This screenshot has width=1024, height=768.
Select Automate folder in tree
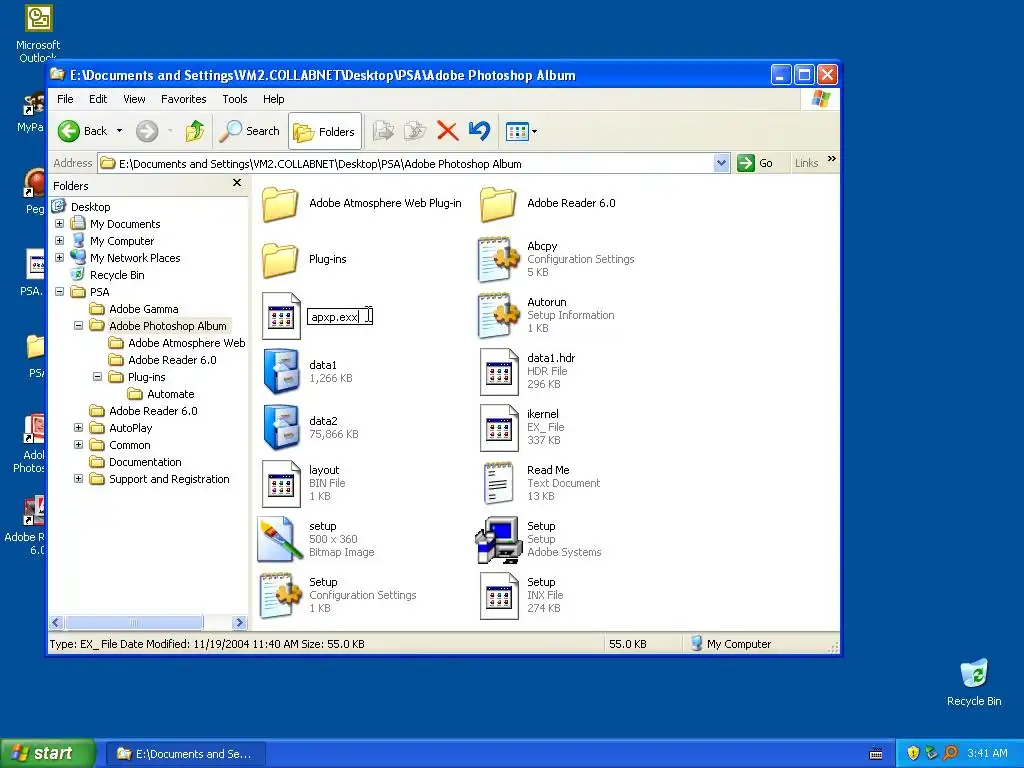(170, 394)
